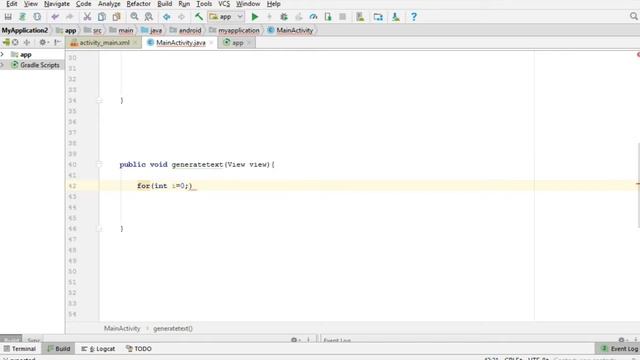The height and width of the screenshot is (360, 640).
Task: Click the Sync Project with Gradle icon
Action: click(x=22, y=17)
